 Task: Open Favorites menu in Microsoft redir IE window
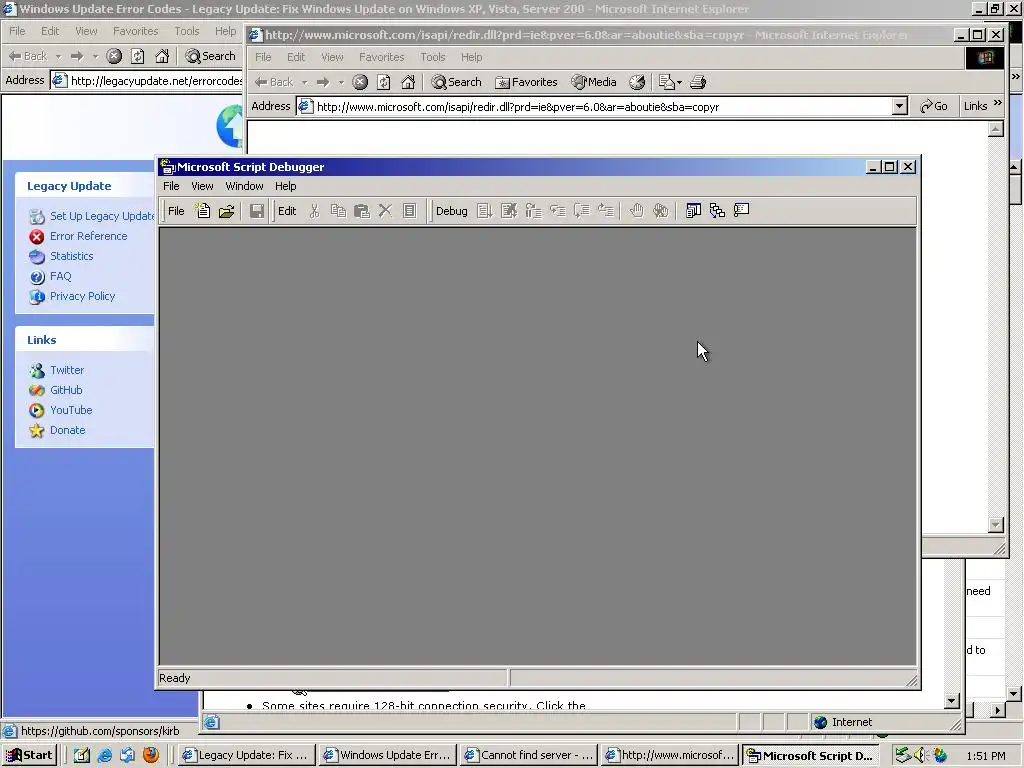381,57
